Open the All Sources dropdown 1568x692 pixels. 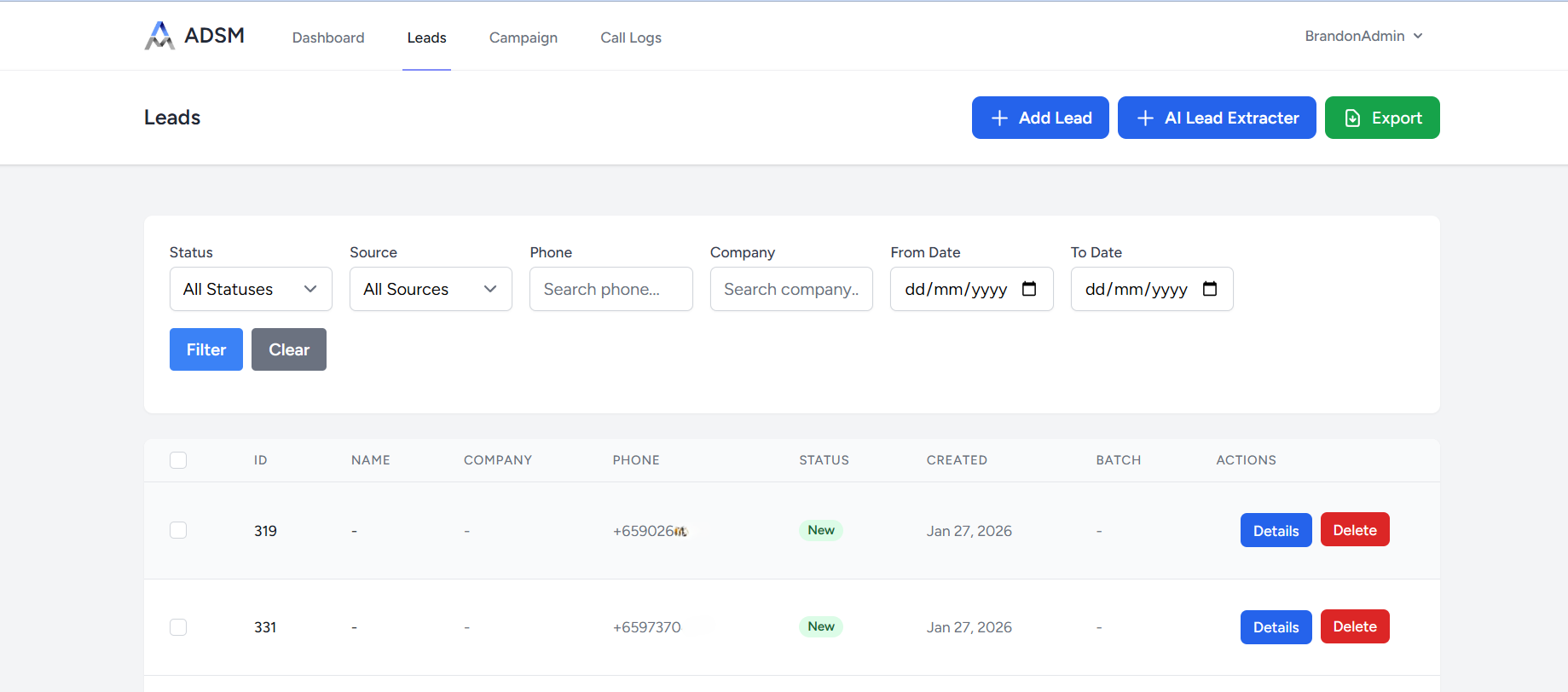pos(431,289)
